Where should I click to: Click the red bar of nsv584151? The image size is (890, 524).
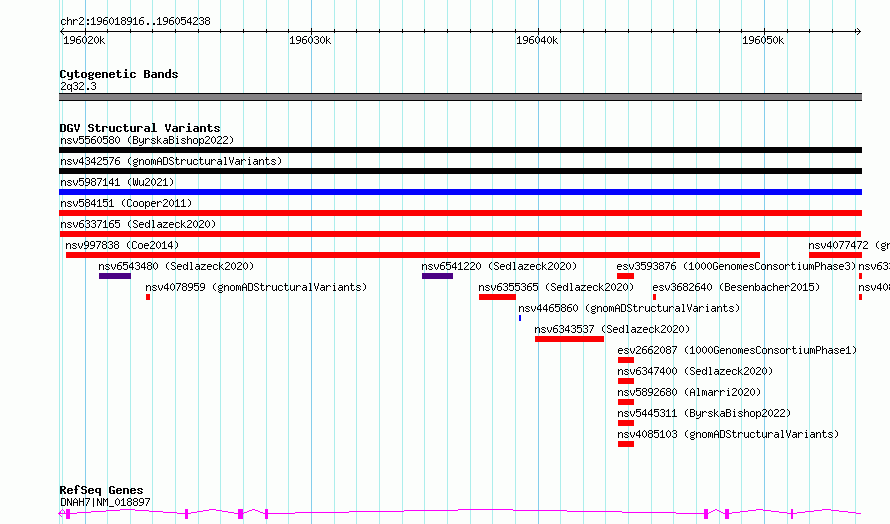coord(460,213)
